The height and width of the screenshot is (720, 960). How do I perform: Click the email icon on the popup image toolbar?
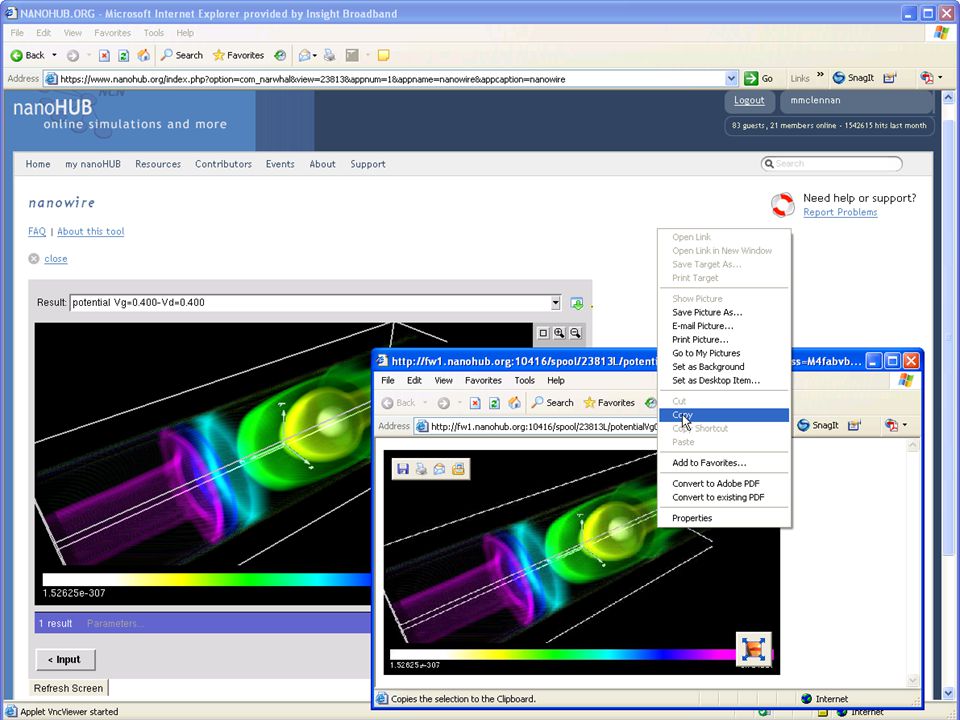coord(440,469)
